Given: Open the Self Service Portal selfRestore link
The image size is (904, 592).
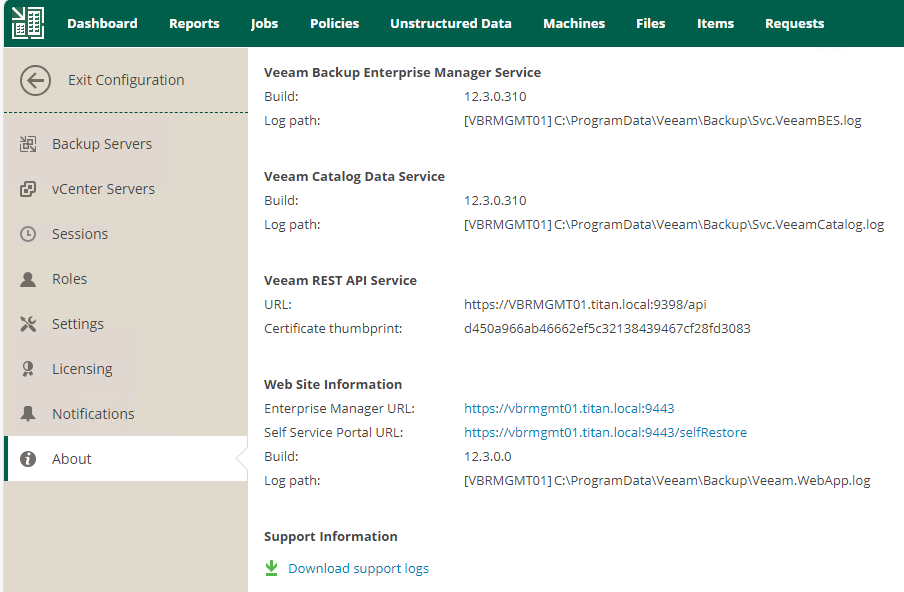Looking at the screenshot, I should click(605, 432).
